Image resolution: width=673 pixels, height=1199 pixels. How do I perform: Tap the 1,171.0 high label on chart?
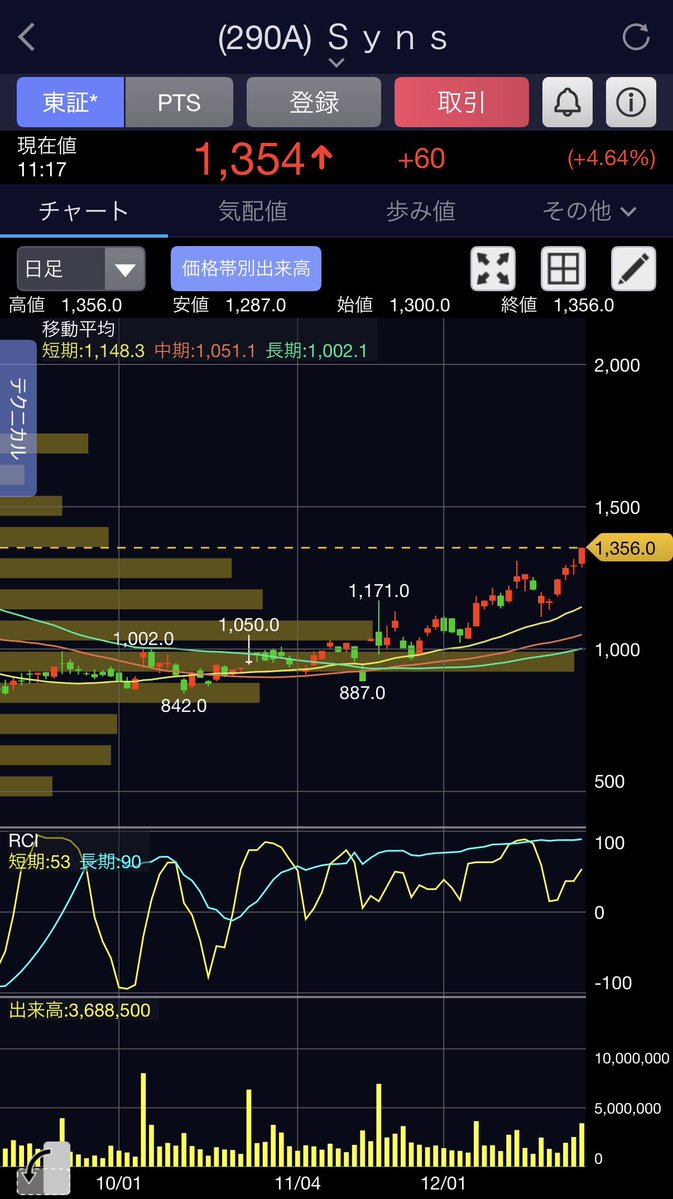click(379, 590)
